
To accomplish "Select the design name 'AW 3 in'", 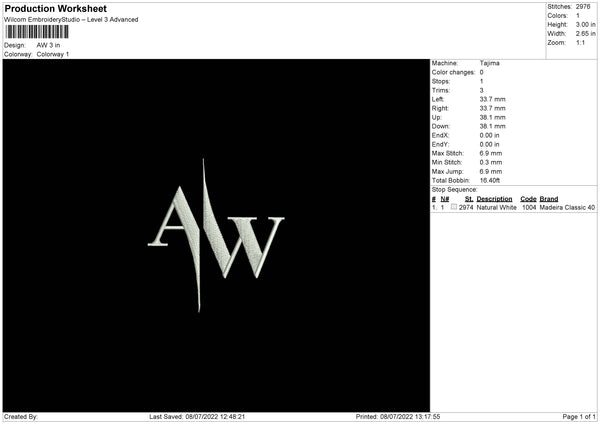I will 48,45.
